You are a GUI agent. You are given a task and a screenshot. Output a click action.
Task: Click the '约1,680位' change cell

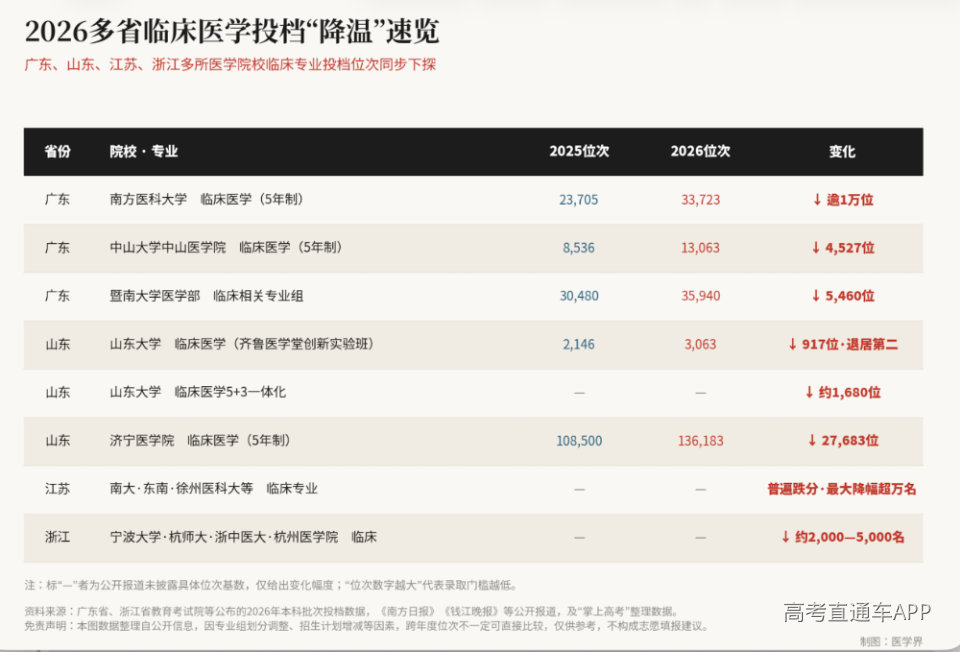(x=842, y=392)
